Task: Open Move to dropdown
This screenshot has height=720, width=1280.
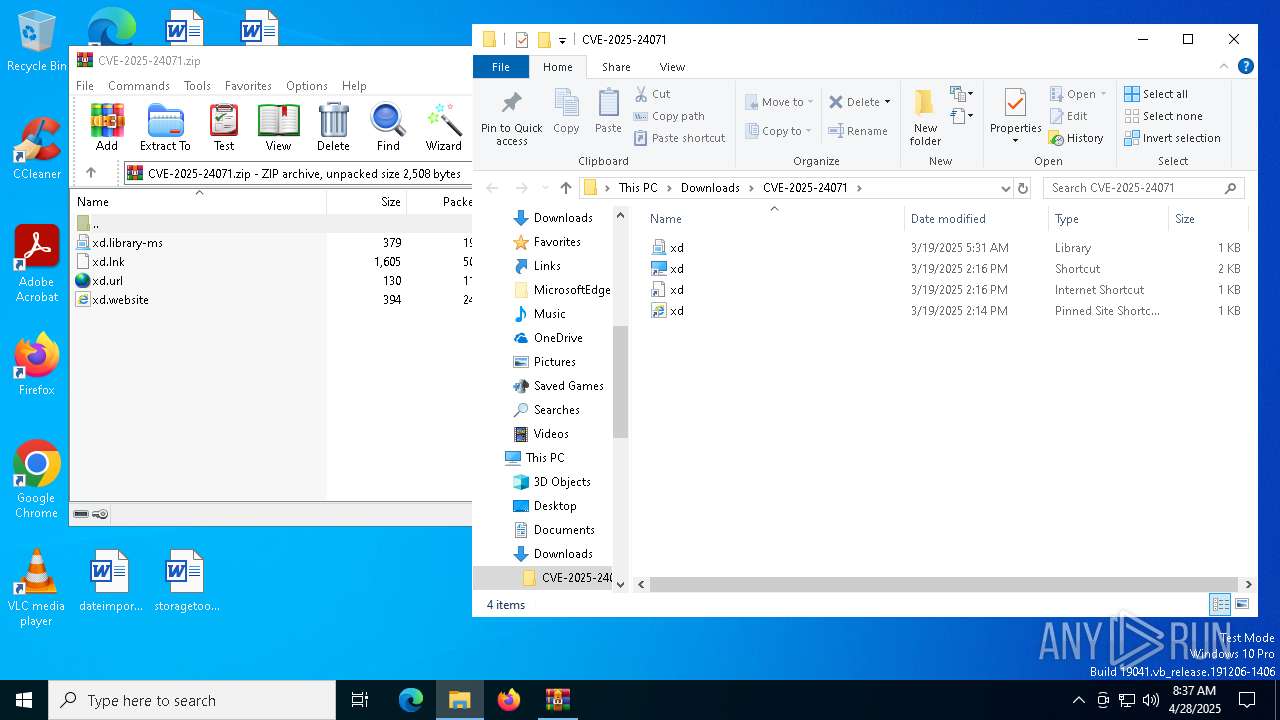Action: click(x=779, y=102)
